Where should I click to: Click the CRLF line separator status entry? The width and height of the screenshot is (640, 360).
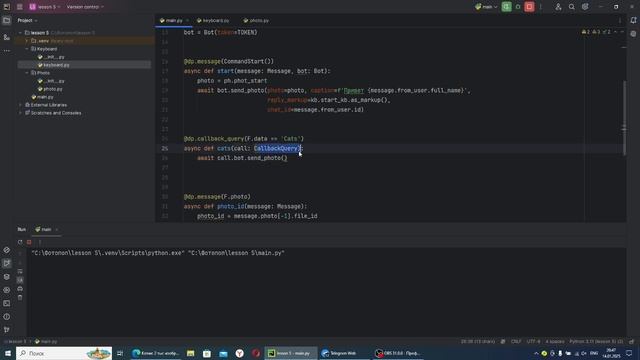tap(516, 341)
